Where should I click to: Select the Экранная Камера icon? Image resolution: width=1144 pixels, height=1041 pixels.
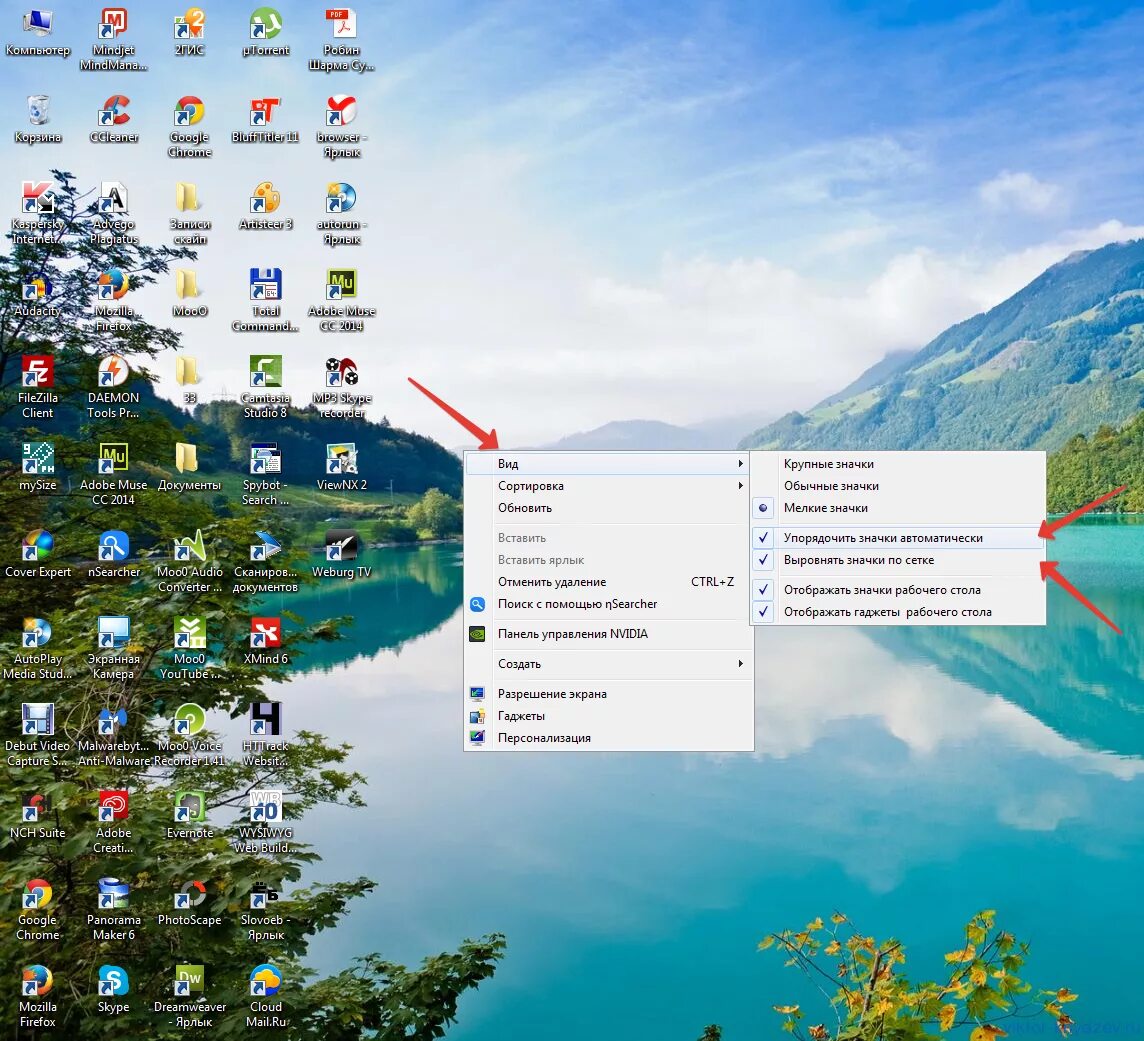pos(113,648)
